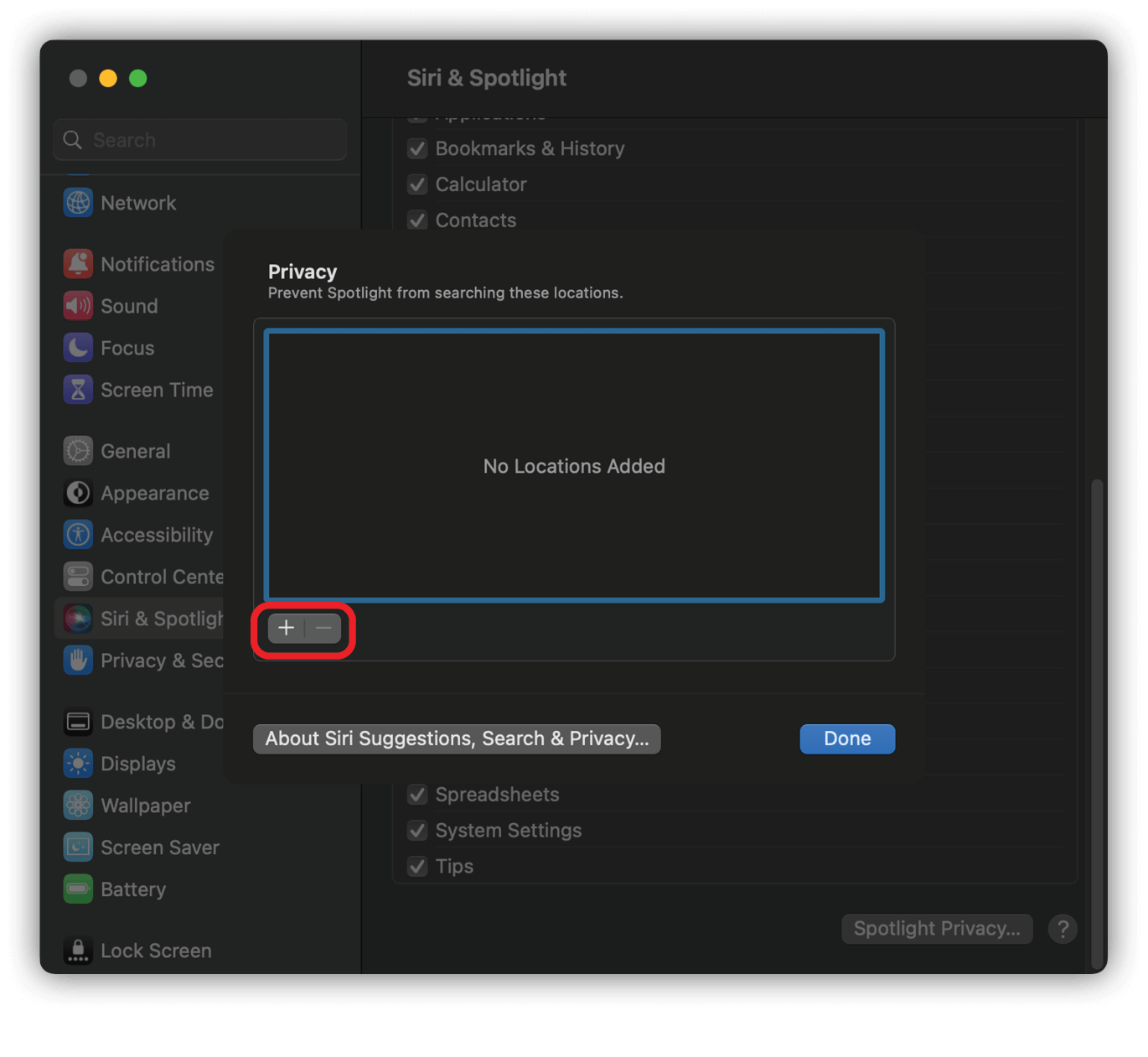Click the Privacy & Security hand icon
The width and height of the screenshot is (1148, 1057).
(78, 661)
